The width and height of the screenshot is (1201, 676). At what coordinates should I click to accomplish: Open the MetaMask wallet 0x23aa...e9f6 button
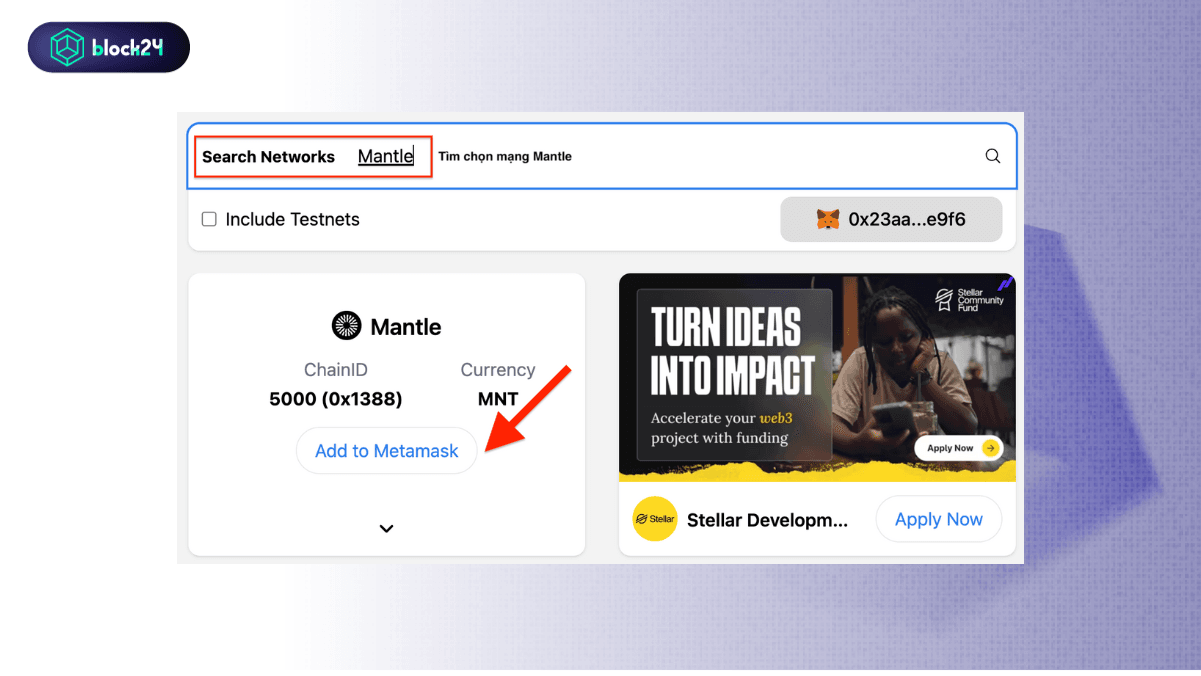click(x=891, y=219)
